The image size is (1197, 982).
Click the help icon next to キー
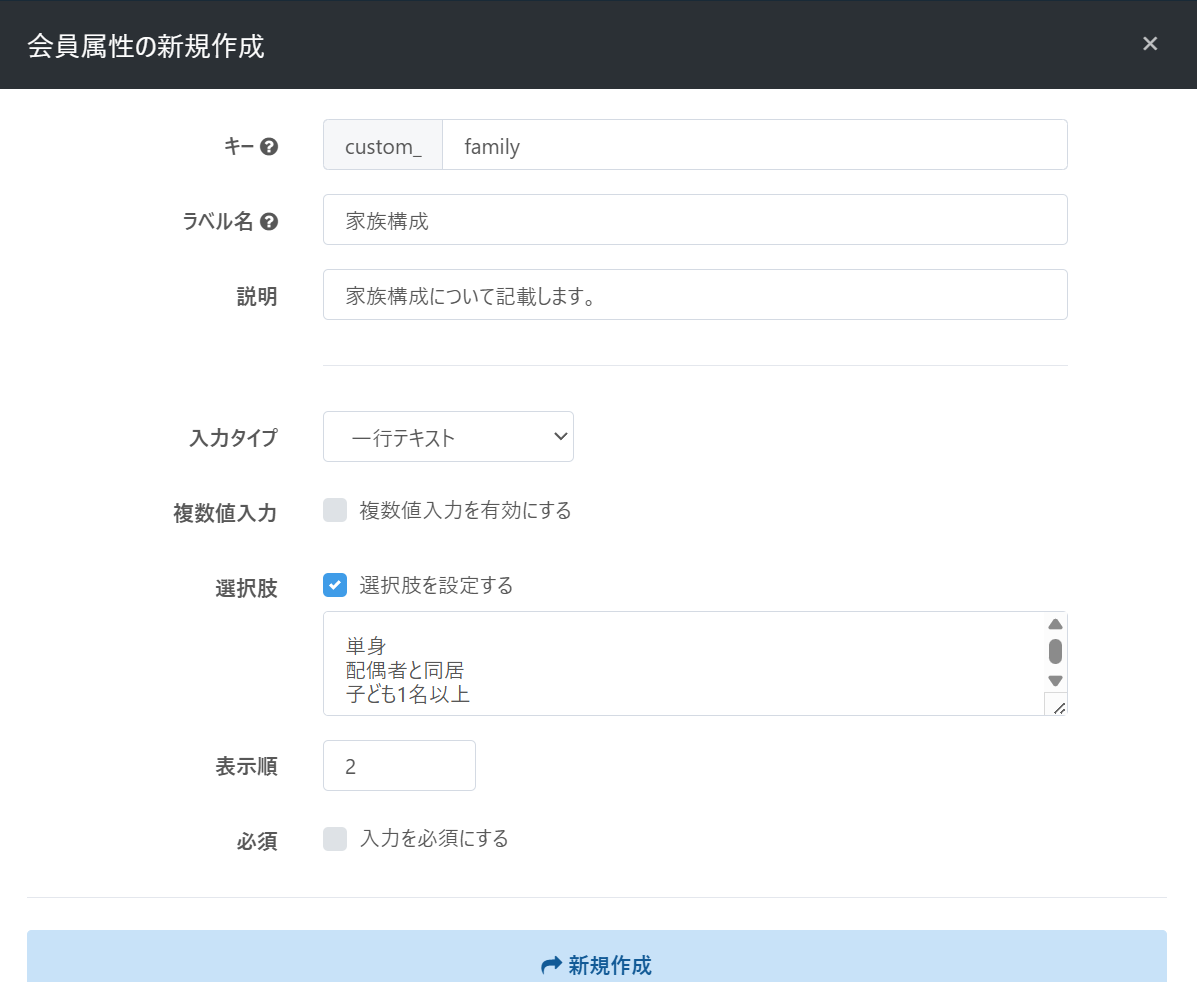[x=268, y=147]
